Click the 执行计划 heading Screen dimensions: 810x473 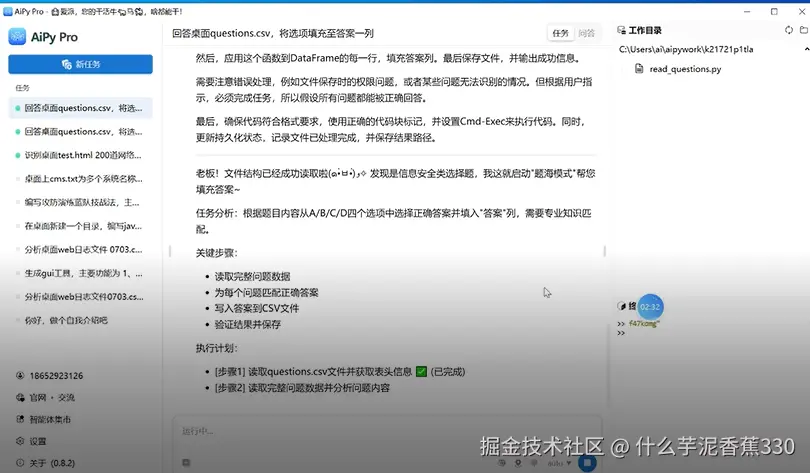coord(216,348)
